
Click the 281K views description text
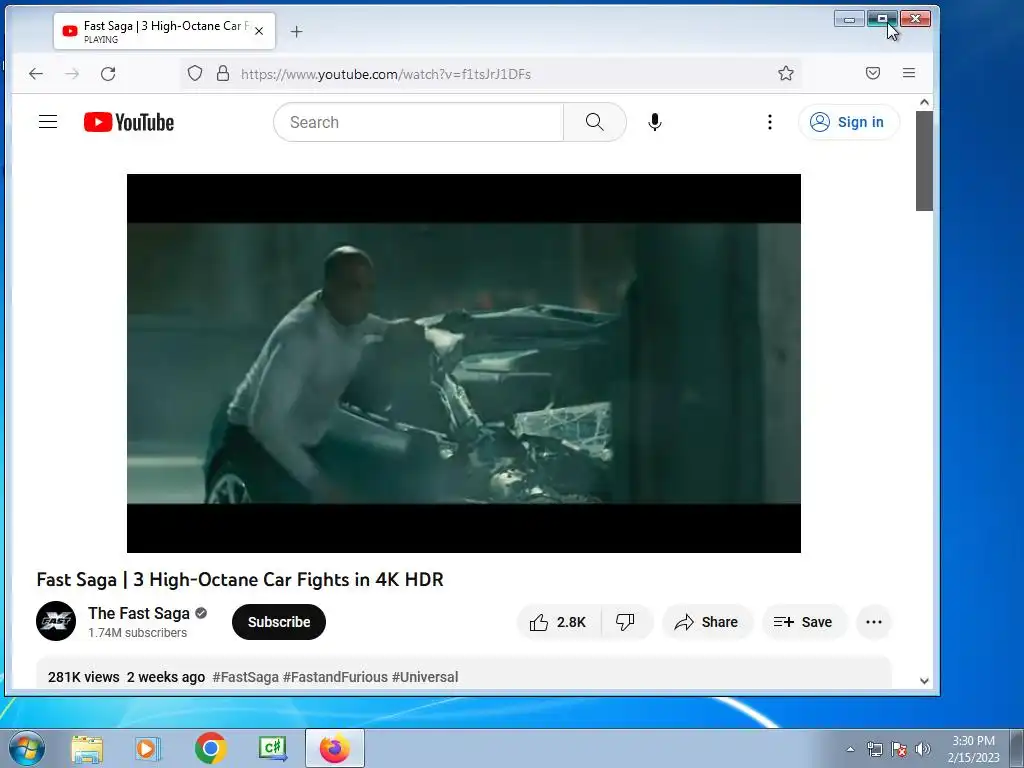[84, 677]
